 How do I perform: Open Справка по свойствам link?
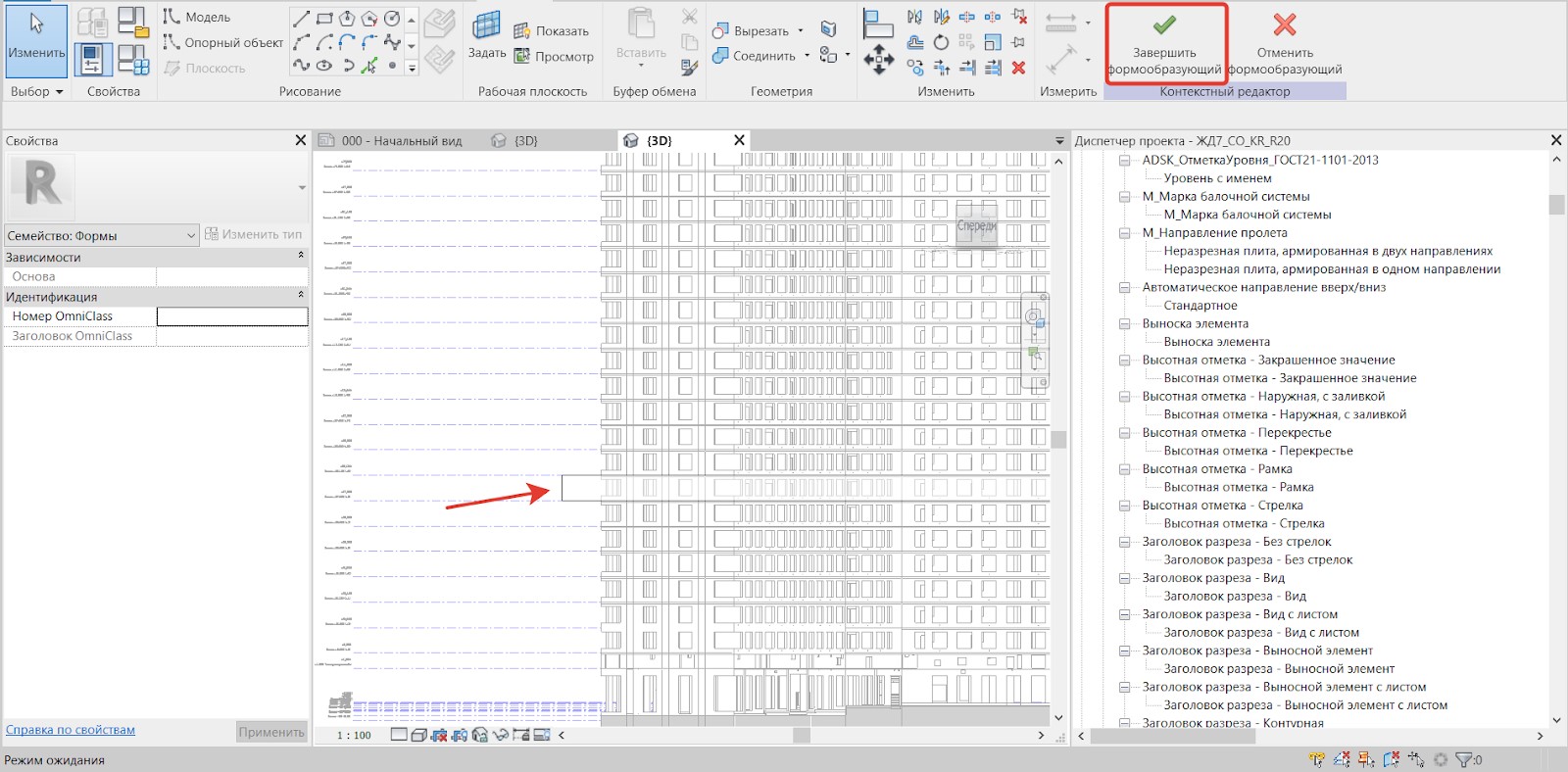71,730
